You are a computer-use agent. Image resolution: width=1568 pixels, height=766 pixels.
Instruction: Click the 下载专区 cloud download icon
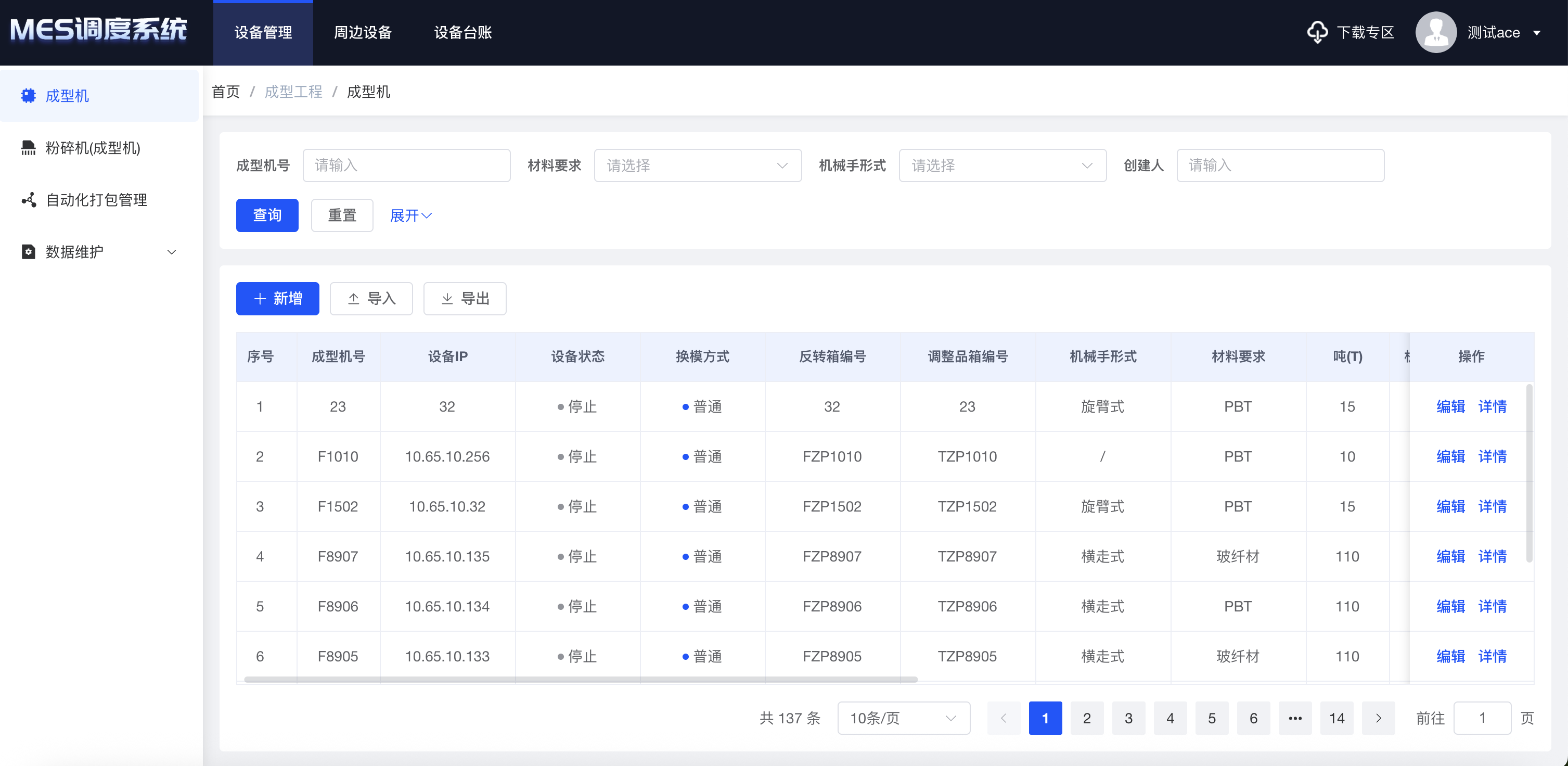(1317, 32)
